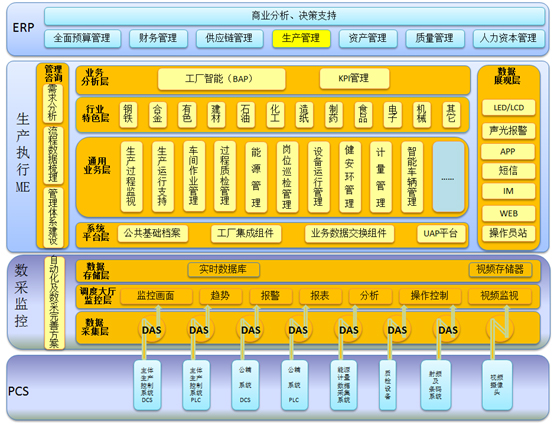554x425 pixels.
Task: Choose the UAP平台 box
Action: pyautogui.click(x=441, y=234)
